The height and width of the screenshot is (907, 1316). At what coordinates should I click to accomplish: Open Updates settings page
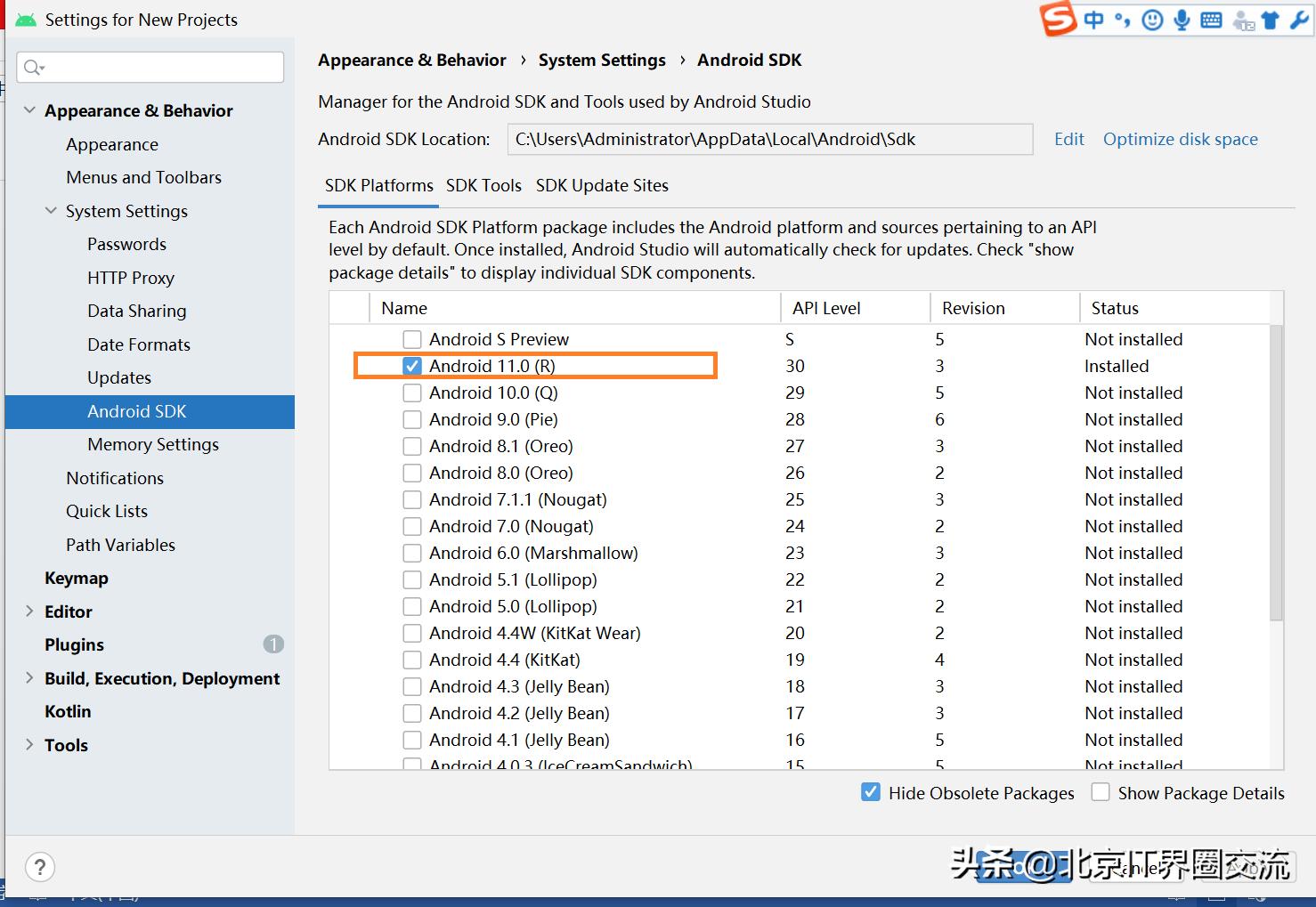(x=119, y=377)
